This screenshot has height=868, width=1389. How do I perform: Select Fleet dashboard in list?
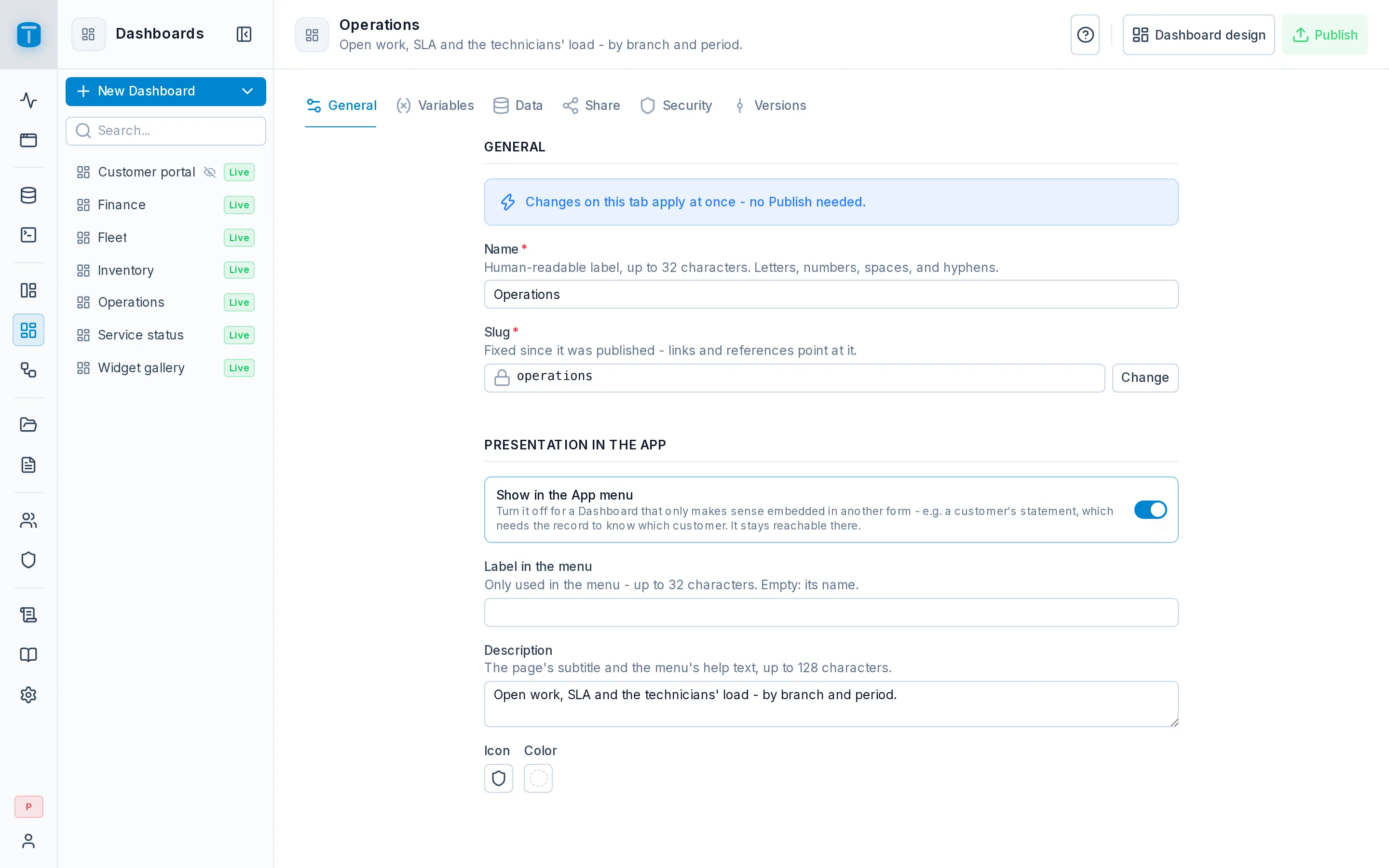pos(166,238)
